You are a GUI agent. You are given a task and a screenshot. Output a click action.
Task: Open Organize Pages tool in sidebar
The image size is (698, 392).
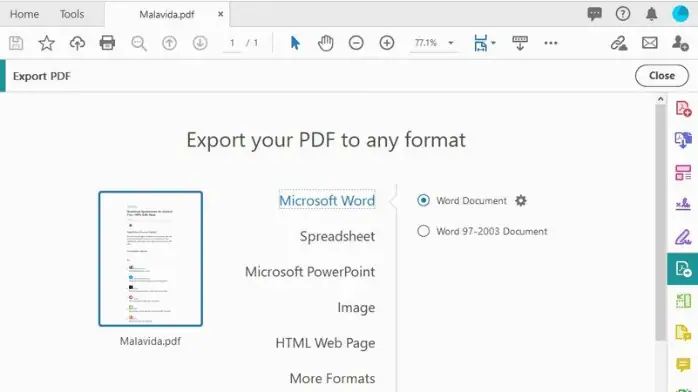(683, 173)
